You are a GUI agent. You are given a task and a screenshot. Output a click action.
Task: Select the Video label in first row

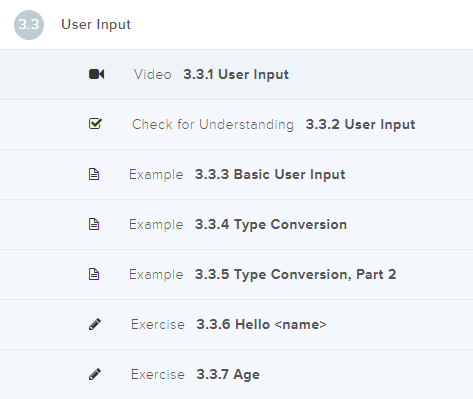[153, 74]
